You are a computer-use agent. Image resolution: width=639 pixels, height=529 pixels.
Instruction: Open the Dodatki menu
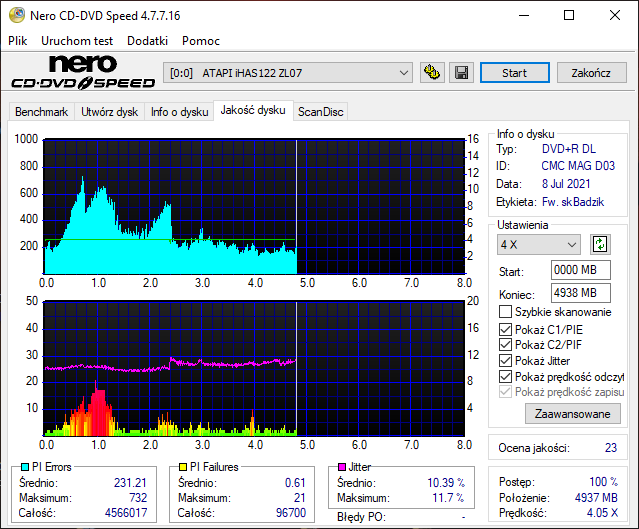(147, 41)
